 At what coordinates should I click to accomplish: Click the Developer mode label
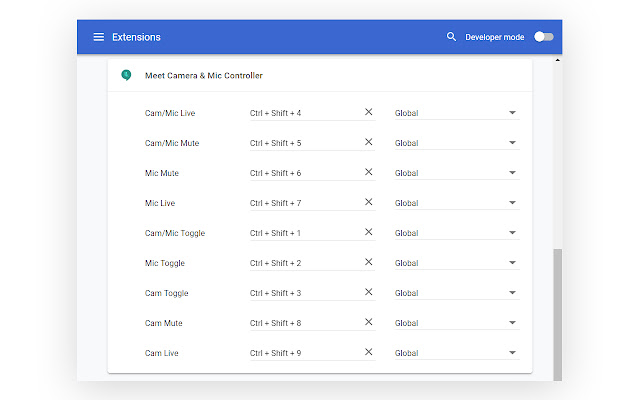pos(494,37)
